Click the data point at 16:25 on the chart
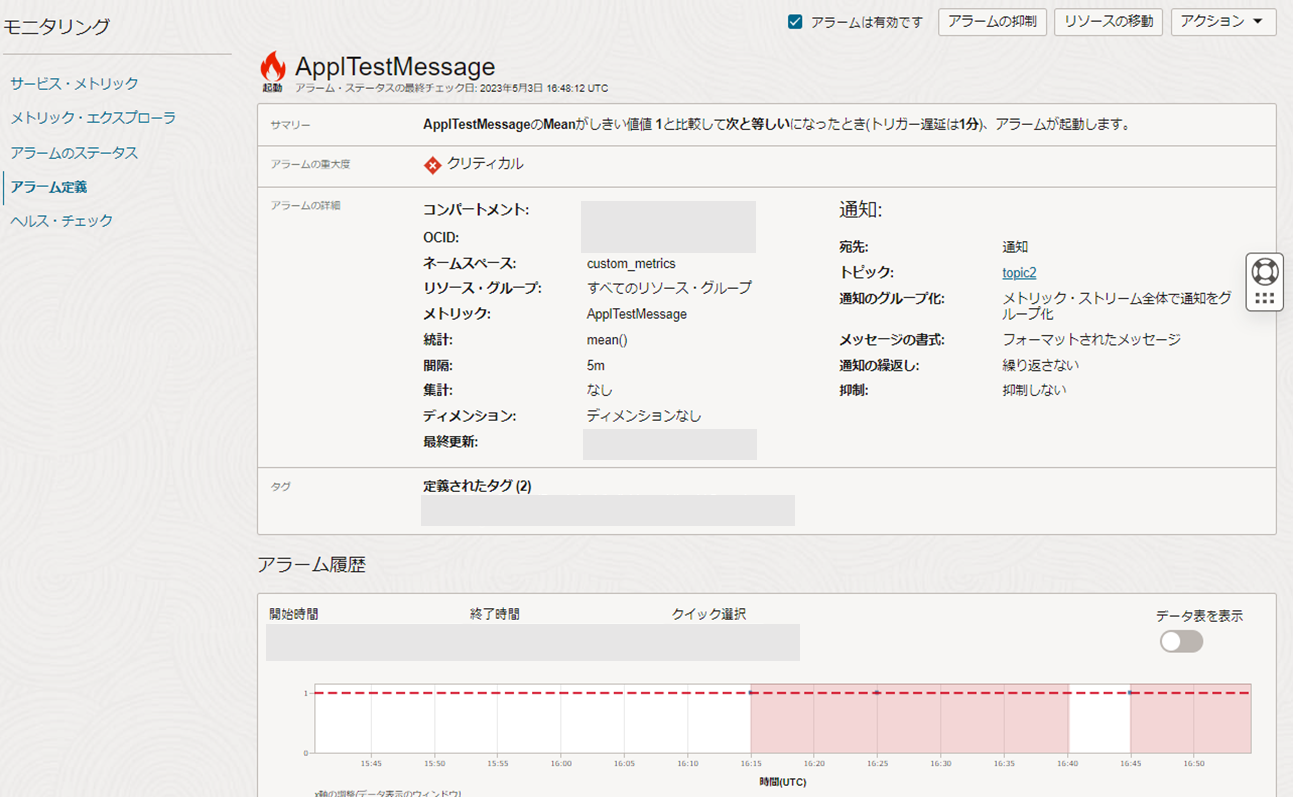 (x=877, y=692)
